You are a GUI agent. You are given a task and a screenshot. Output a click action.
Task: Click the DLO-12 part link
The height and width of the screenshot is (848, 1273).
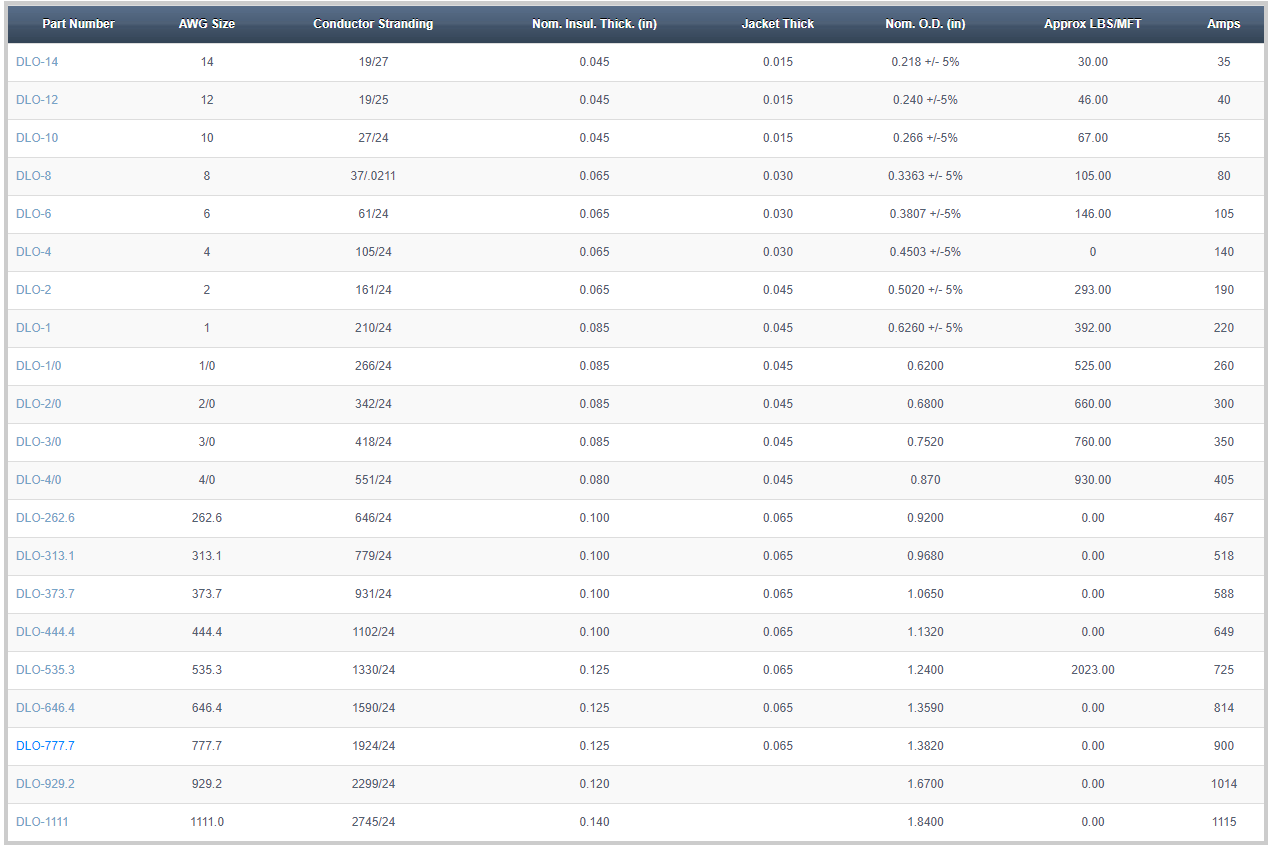tap(37, 100)
